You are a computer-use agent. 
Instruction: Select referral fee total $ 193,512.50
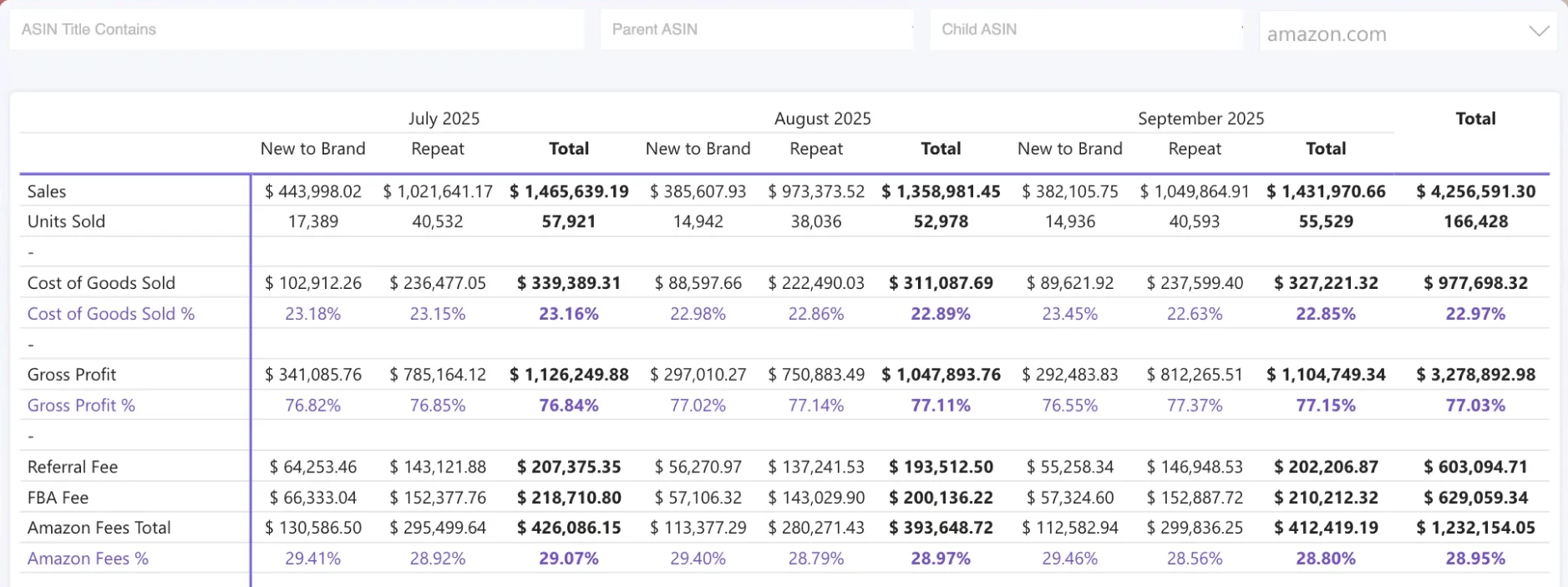point(941,467)
